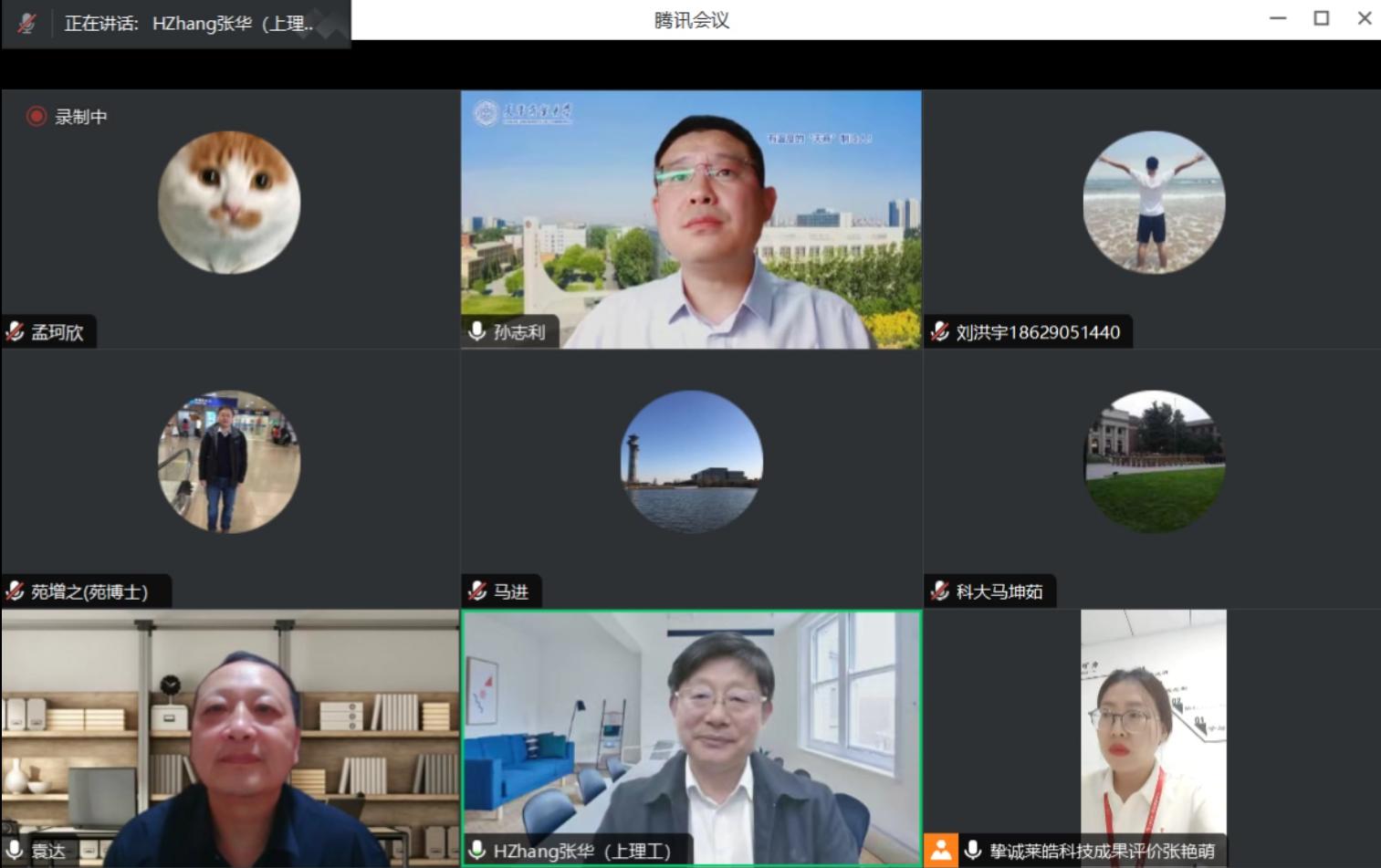Click orange host badge icon for 张艳萌
The image size is (1381, 868).
940,851
